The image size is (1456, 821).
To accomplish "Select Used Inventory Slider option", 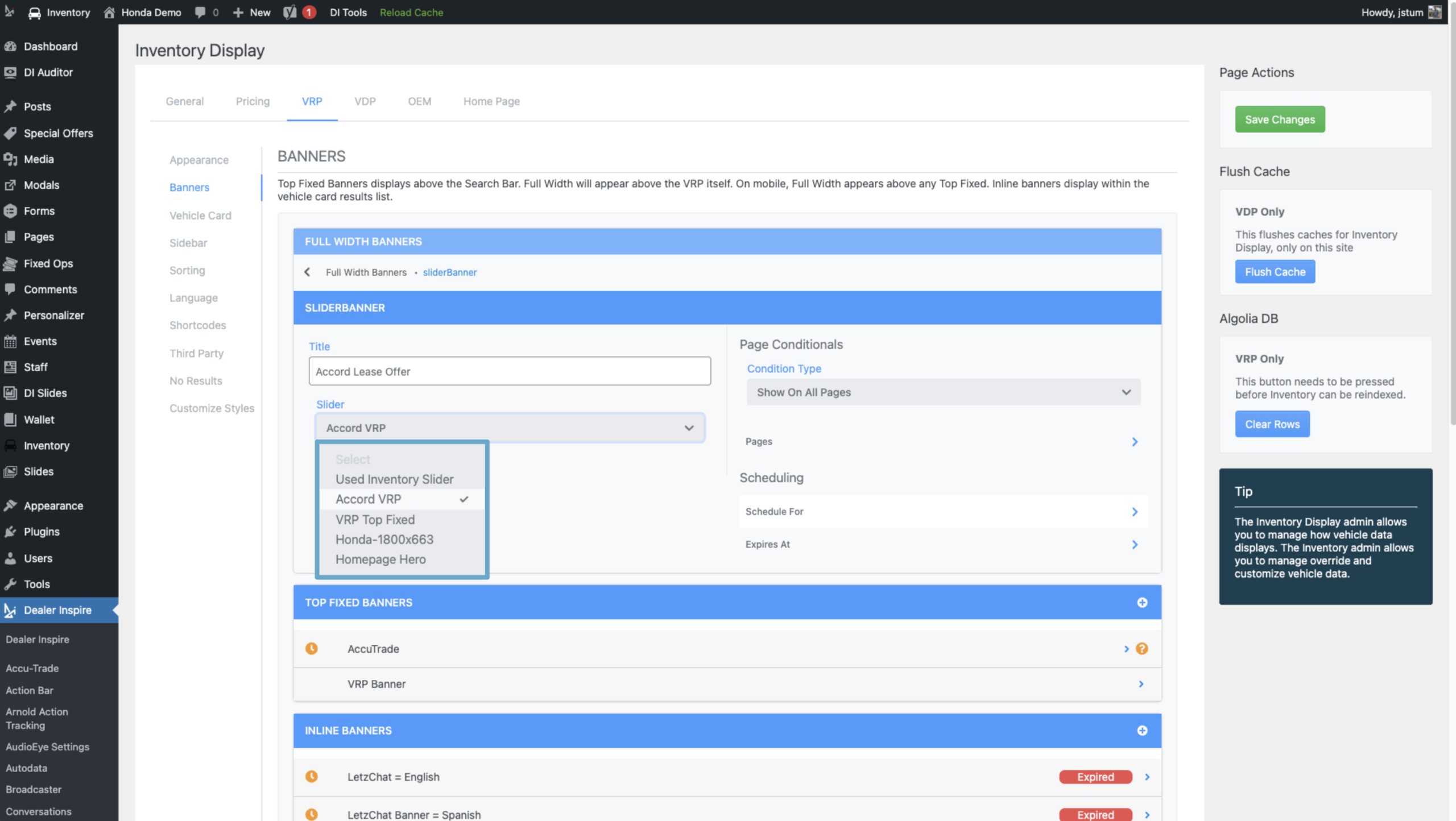I will pos(402,479).
